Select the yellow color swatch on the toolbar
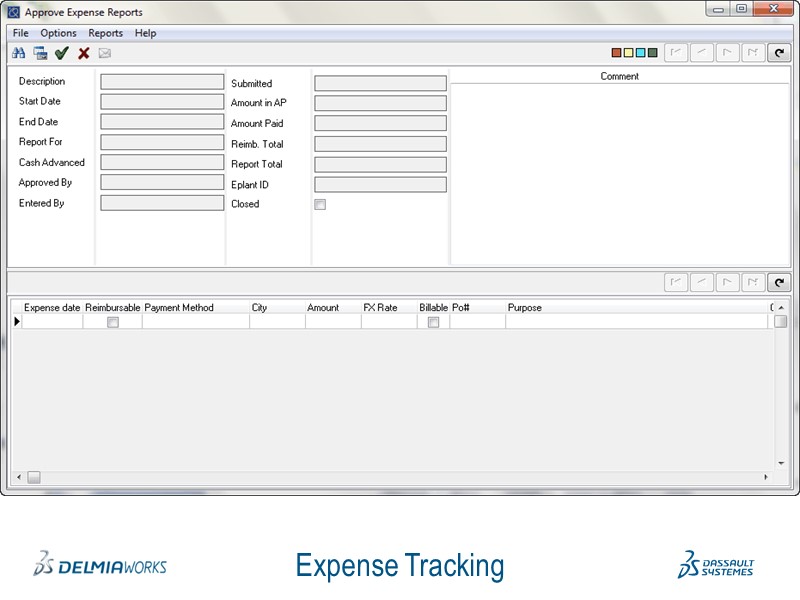The image size is (800, 600). click(x=627, y=53)
